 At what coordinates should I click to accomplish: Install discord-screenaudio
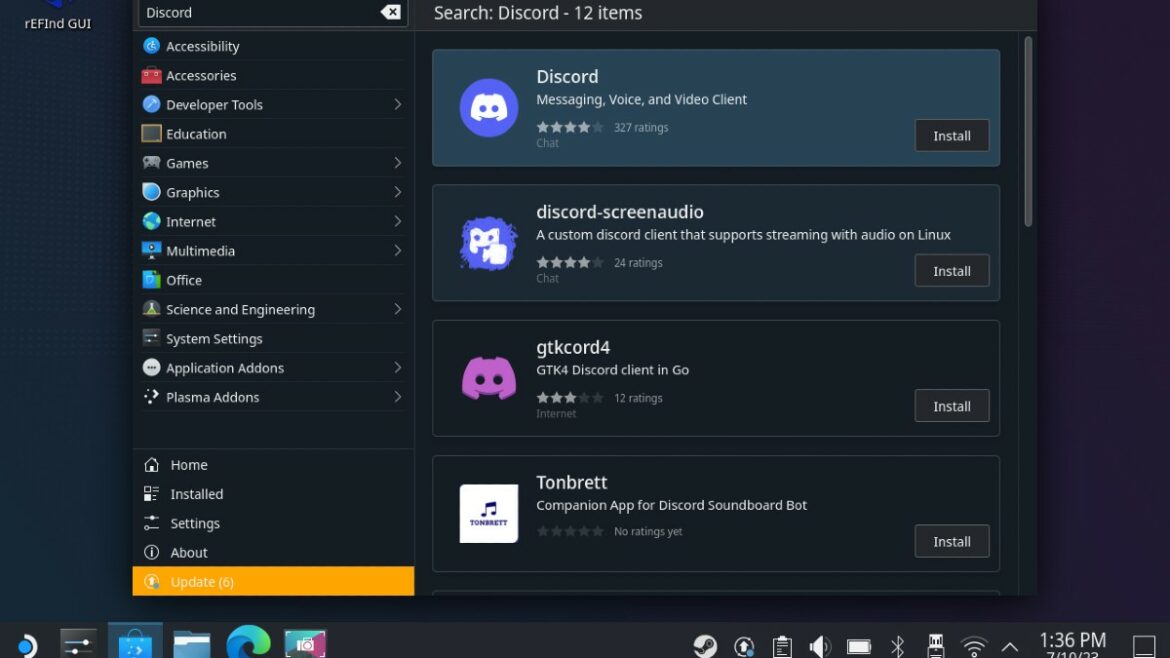click(x=951, y=271)
